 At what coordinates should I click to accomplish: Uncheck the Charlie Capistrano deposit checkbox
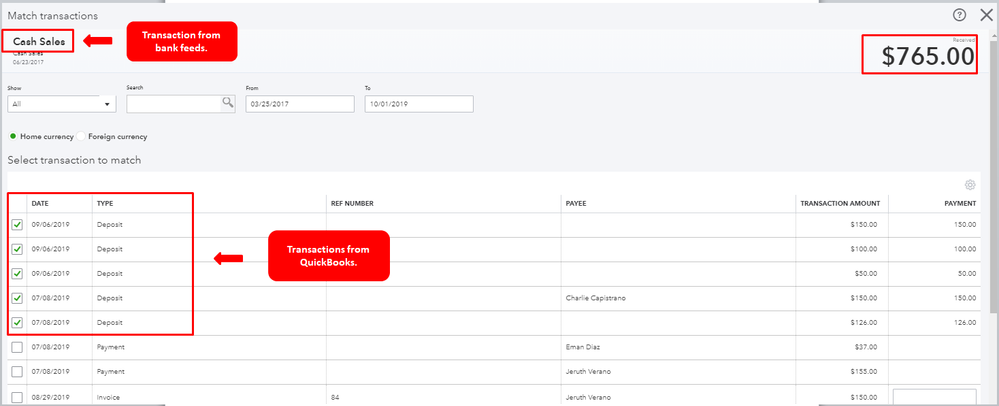(17, 298)
